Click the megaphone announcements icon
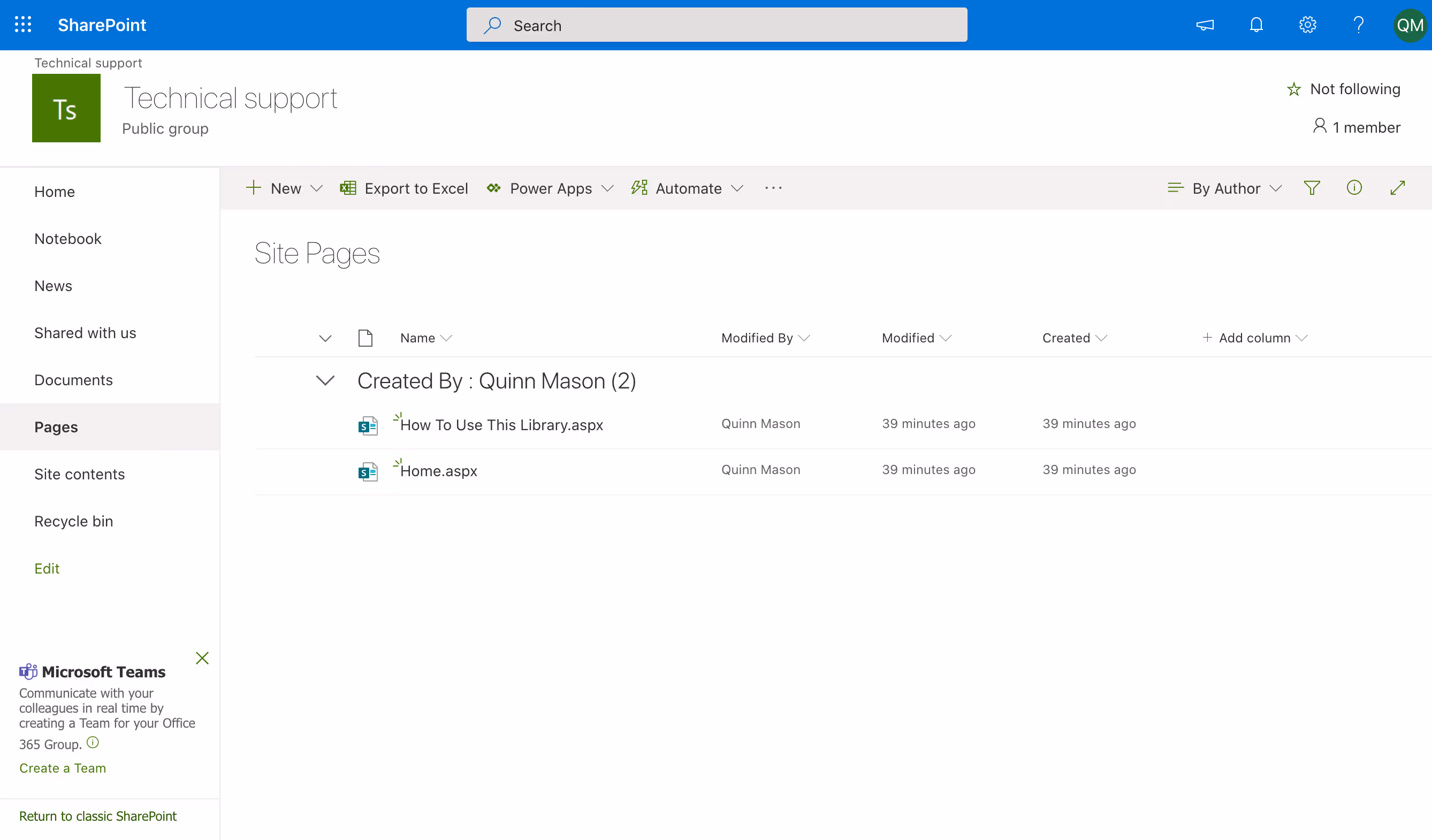 coord(1205,25)
